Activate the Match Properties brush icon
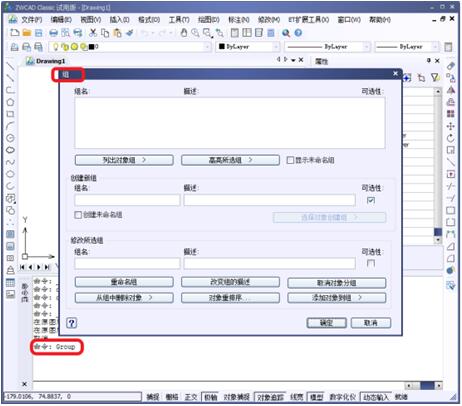This screenshot has height=406, width=462. (129, 33)
